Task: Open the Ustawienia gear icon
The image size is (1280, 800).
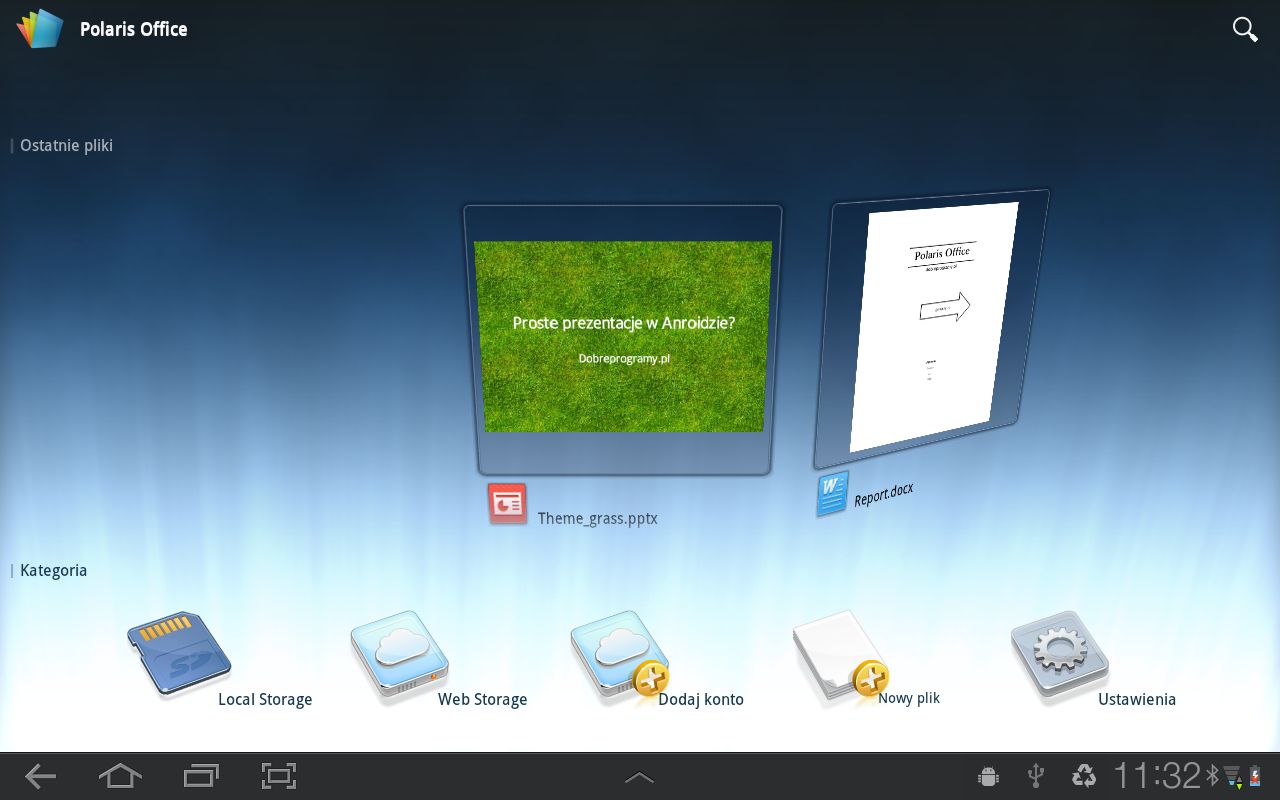Action: point(1060,655)
